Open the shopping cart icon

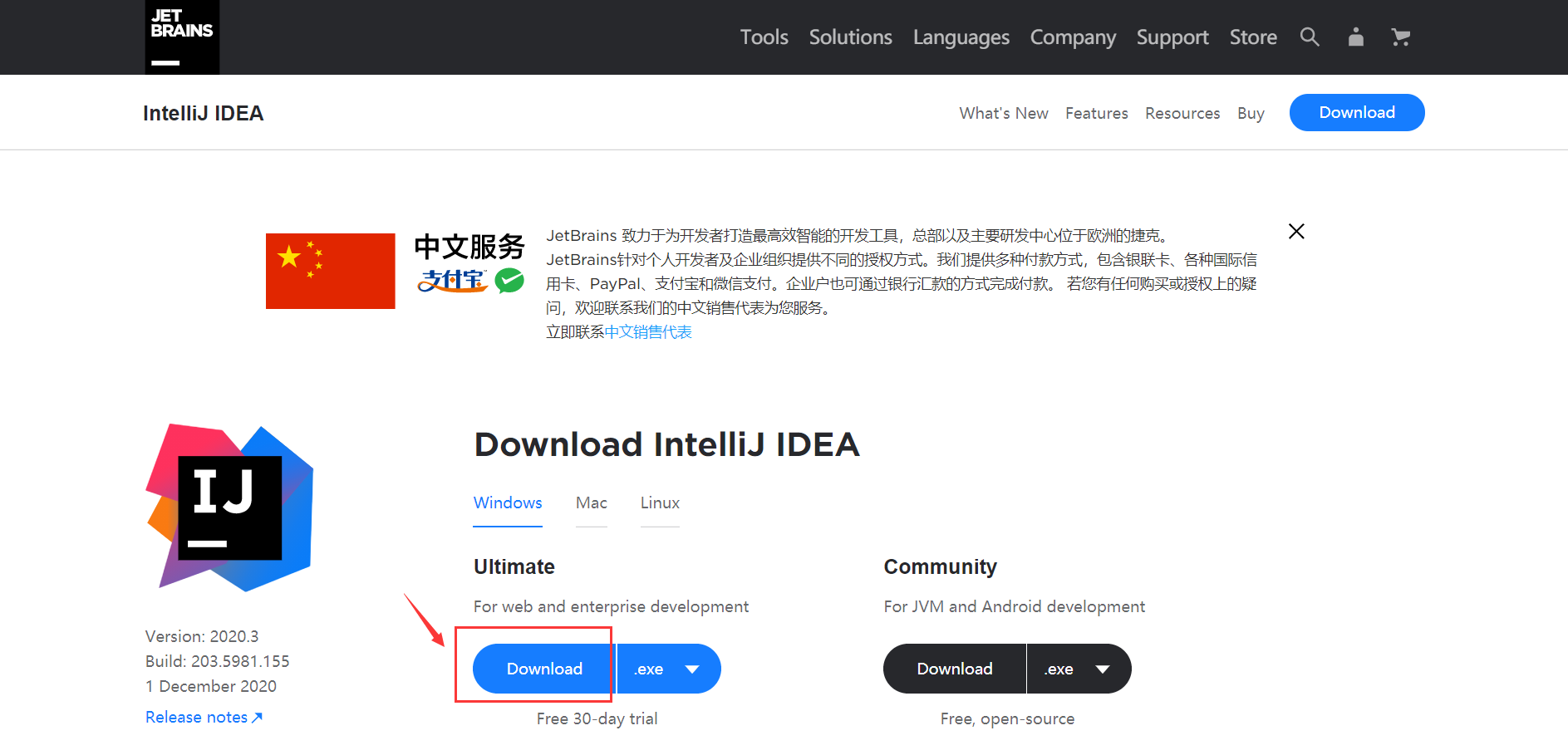point(1401,37)
